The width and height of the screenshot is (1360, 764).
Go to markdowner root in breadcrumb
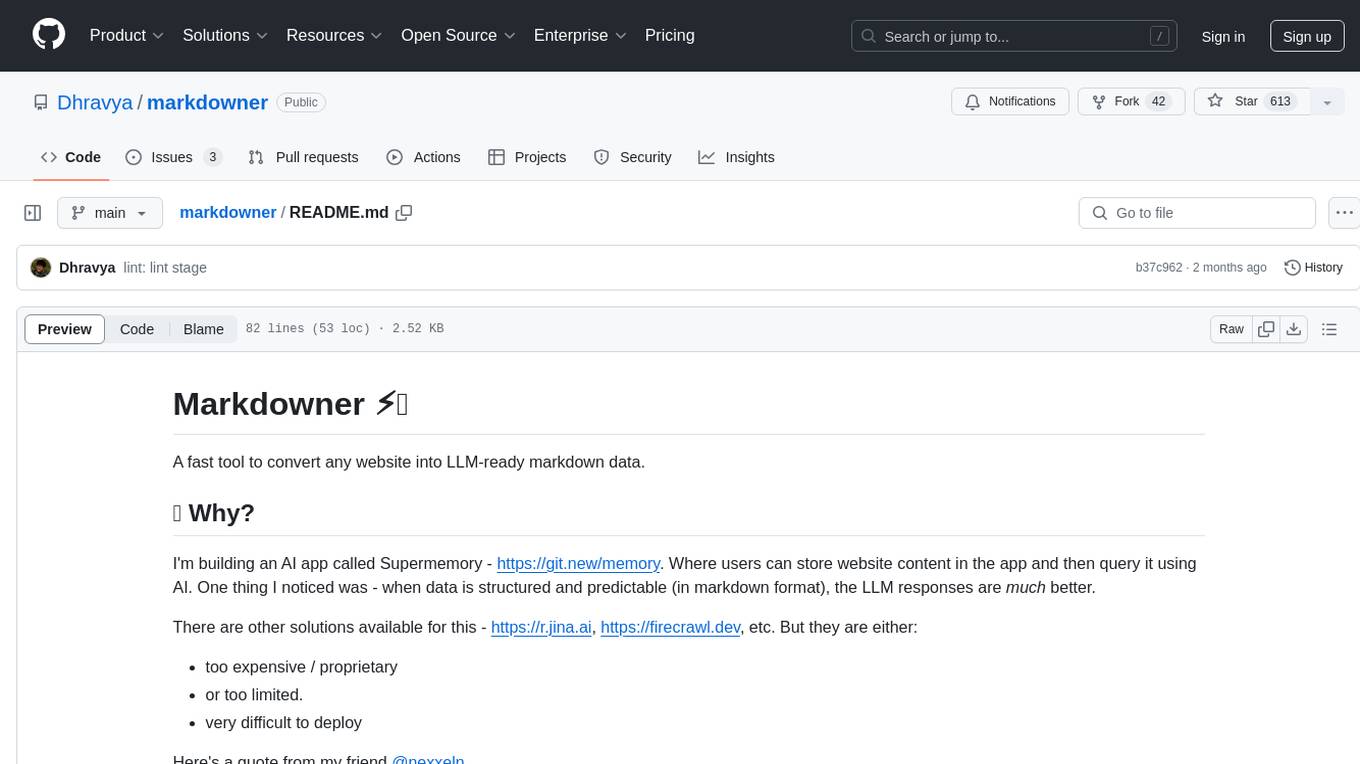click(228, 213)
